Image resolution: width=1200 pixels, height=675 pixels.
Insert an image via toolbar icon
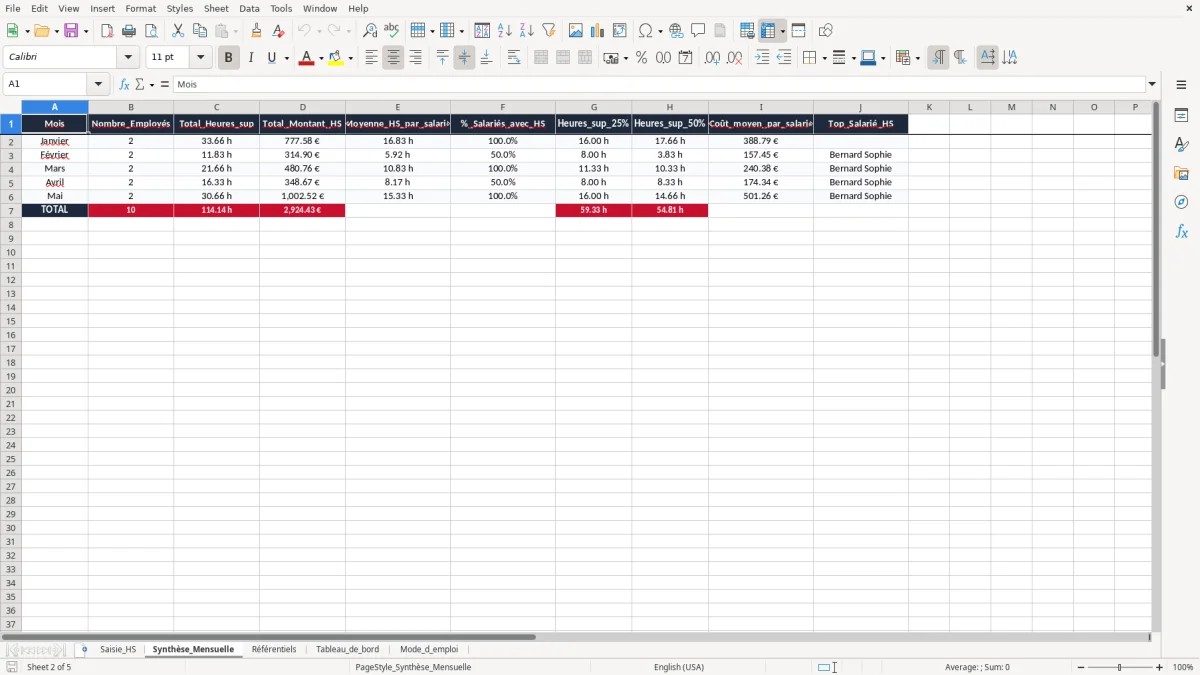click(x=576, y=31)
